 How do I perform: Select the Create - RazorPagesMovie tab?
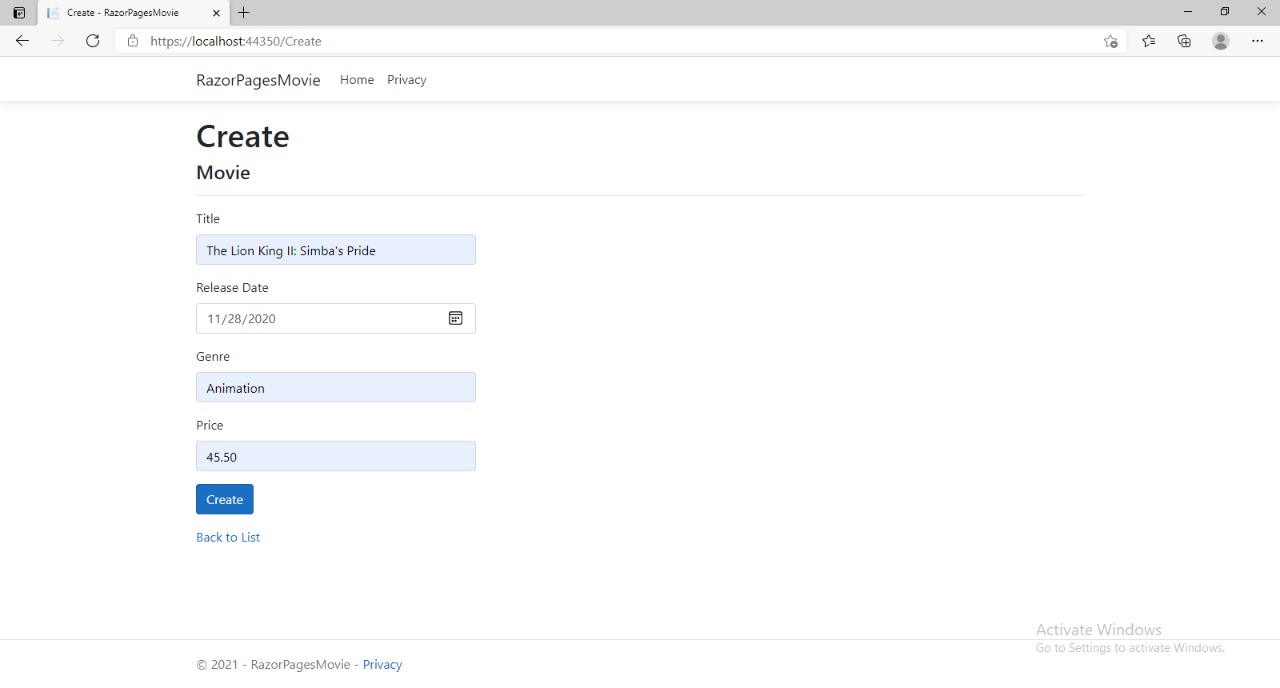point(133,13)
